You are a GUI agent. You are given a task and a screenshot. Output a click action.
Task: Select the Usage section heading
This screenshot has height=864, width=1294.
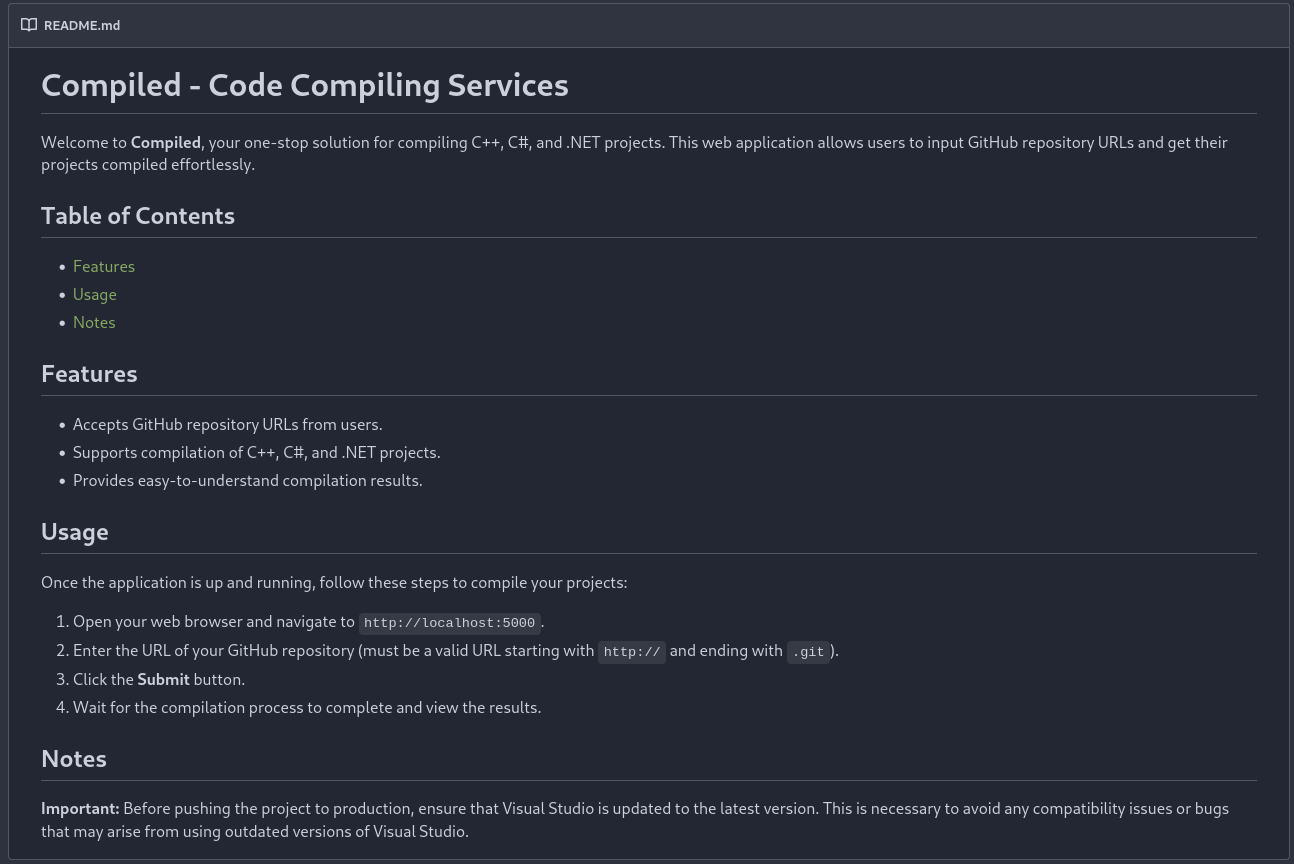pos(75,531)
